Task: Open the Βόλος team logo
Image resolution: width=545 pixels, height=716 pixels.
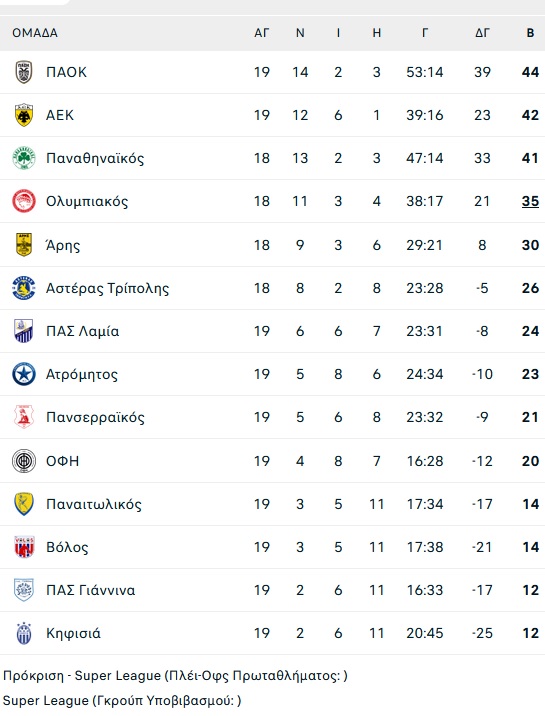Action: click(x=24, y=547)
